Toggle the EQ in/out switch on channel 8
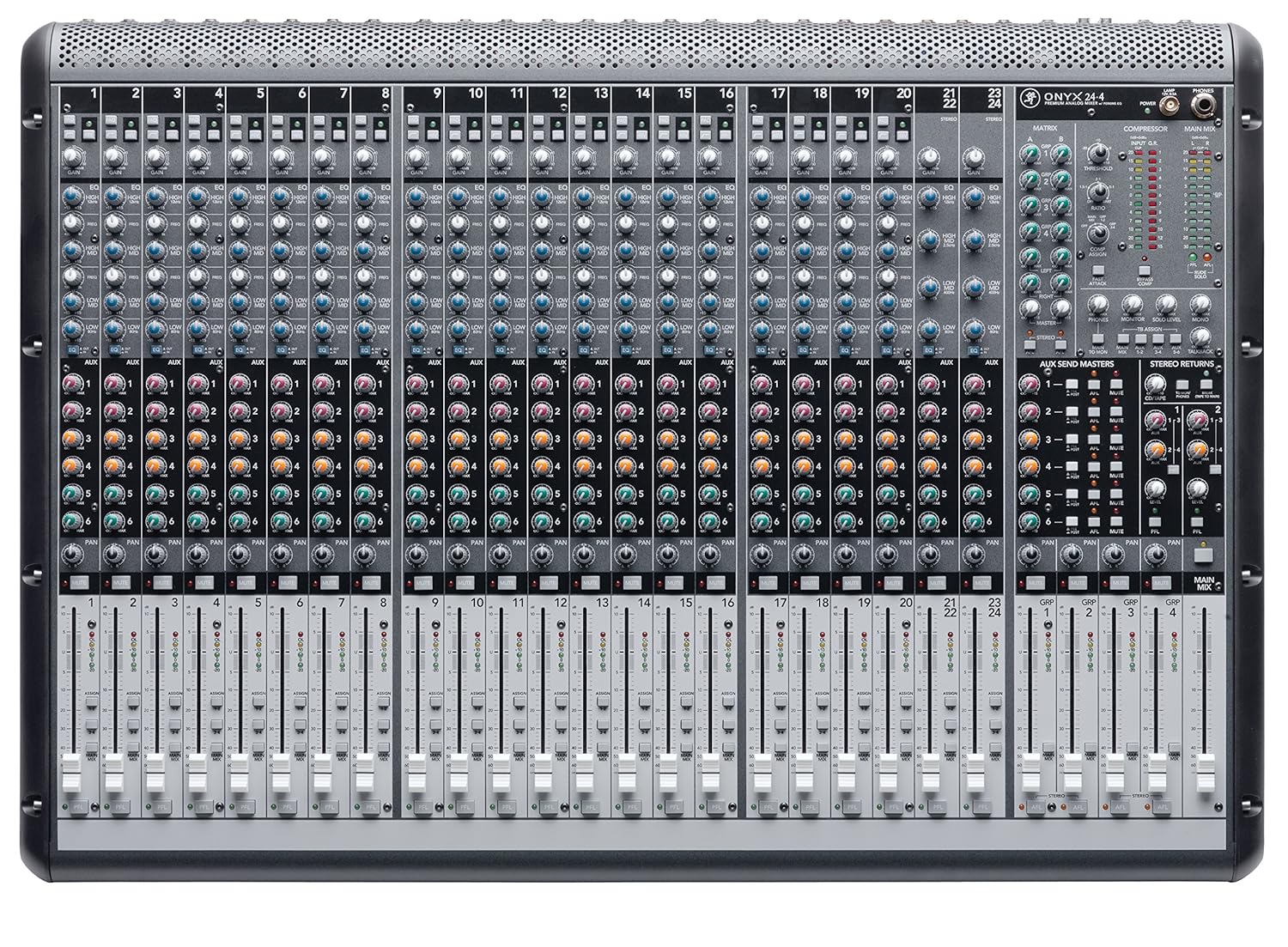Screen dimensions: 1288x947 coord(363,349)
